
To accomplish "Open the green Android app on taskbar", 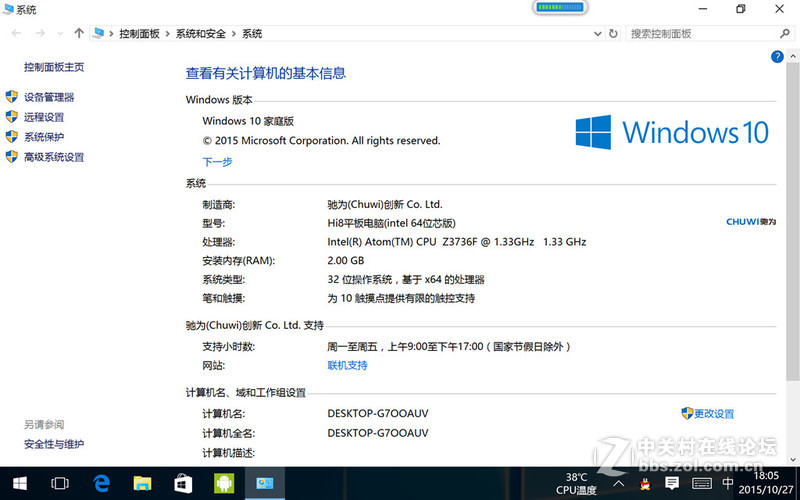I will tap(224, 483).
